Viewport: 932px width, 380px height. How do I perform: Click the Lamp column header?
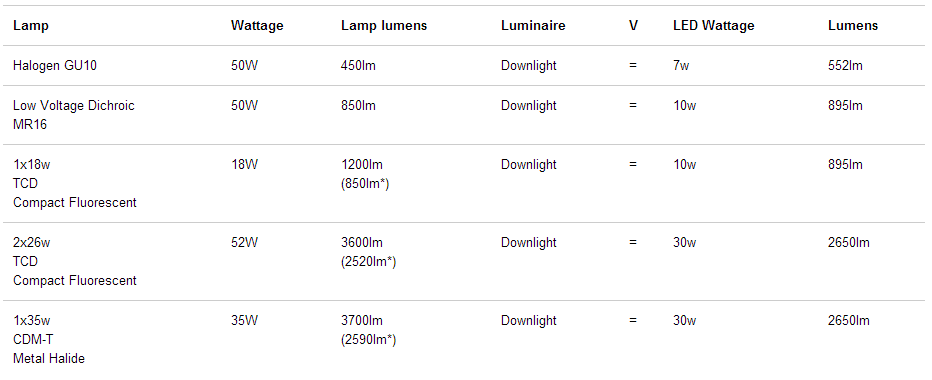(31, 26)
